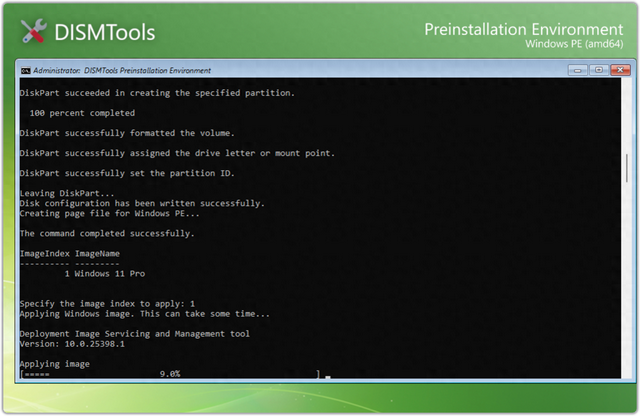Click the 'DISMTools' header title

105,32
